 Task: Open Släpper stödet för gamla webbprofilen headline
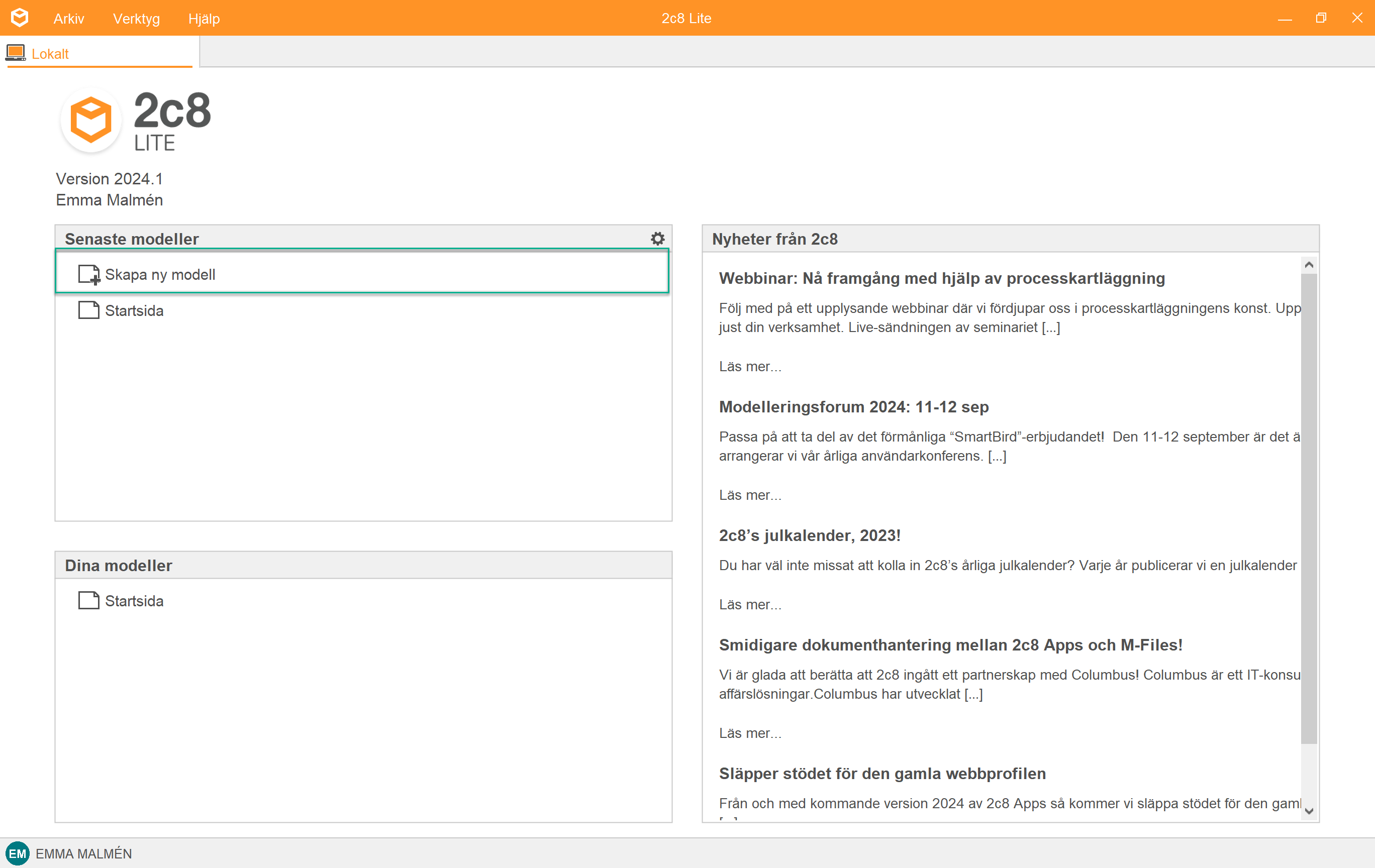882,773
